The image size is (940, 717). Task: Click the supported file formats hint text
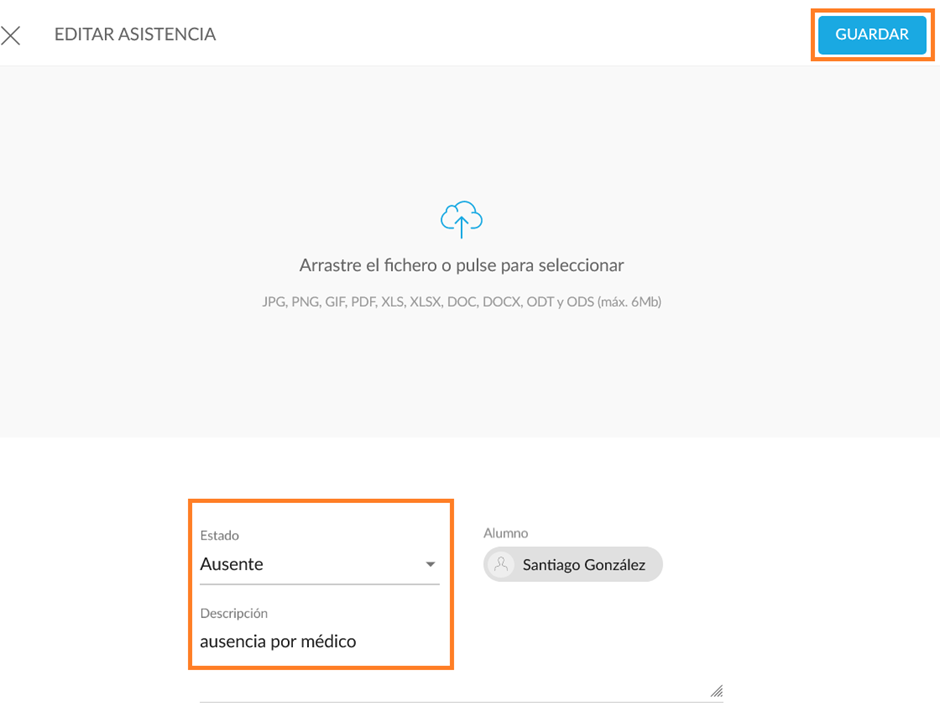pyautogui.click(x=461, y=301)
